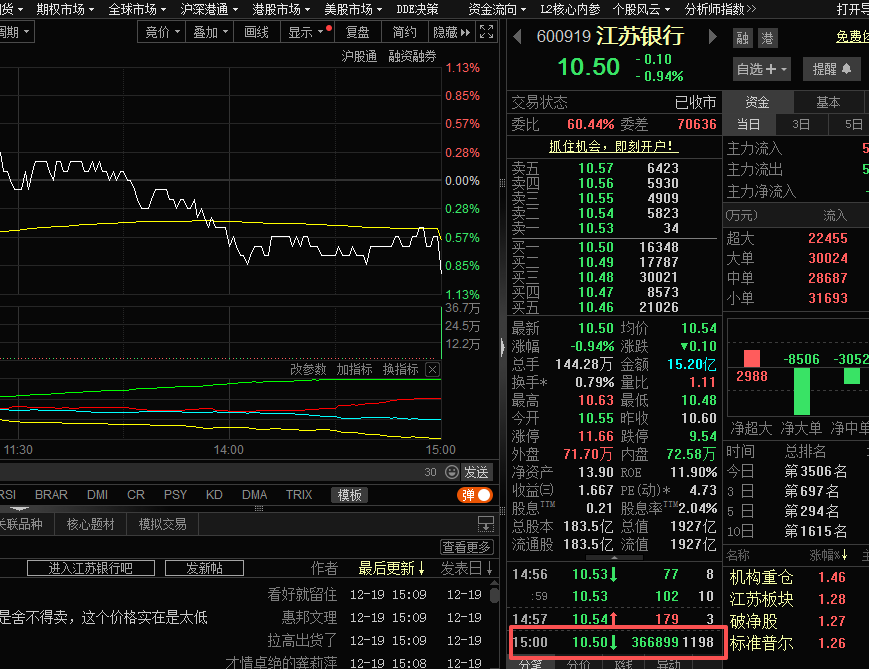Screen dimensions: 869x669
Task: Open the 核心题材 tab
Action: click(x=90, y=524)
